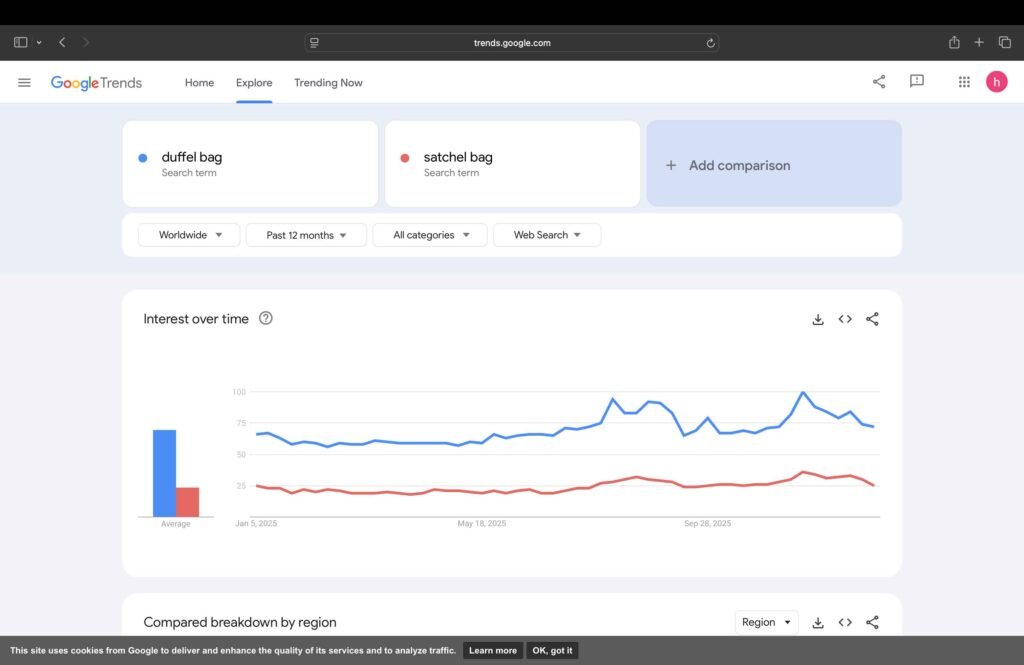Viewport: 1024px width, 665px height.
Task: Open the send feedback icon
Action: tap(916, 82)
